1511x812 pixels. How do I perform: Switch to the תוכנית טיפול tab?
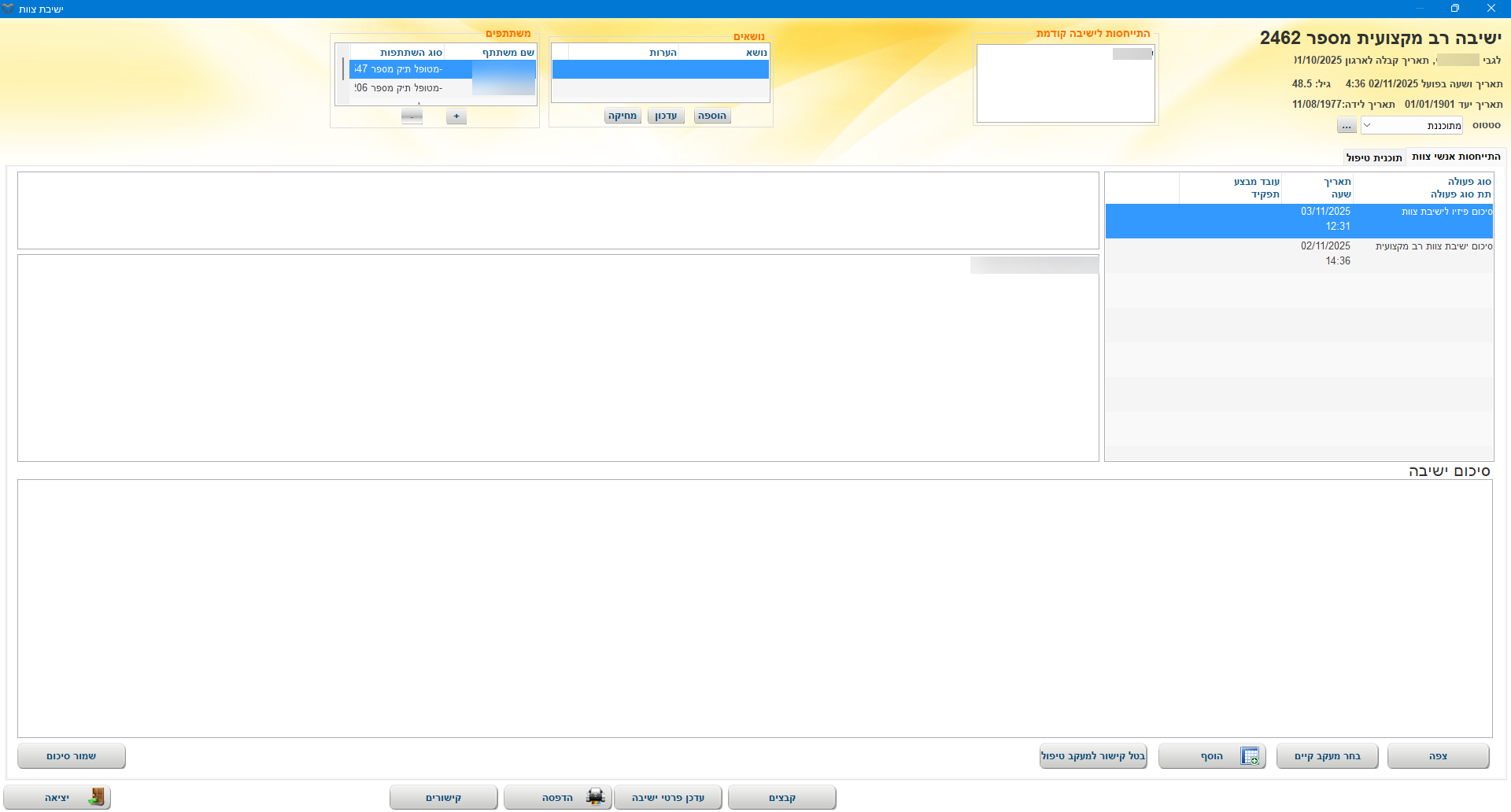1374,157
